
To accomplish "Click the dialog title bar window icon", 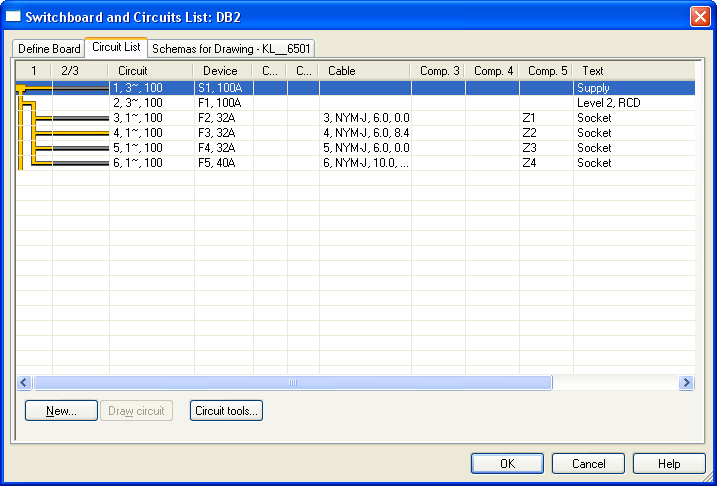I will click(x=14, y=17).
